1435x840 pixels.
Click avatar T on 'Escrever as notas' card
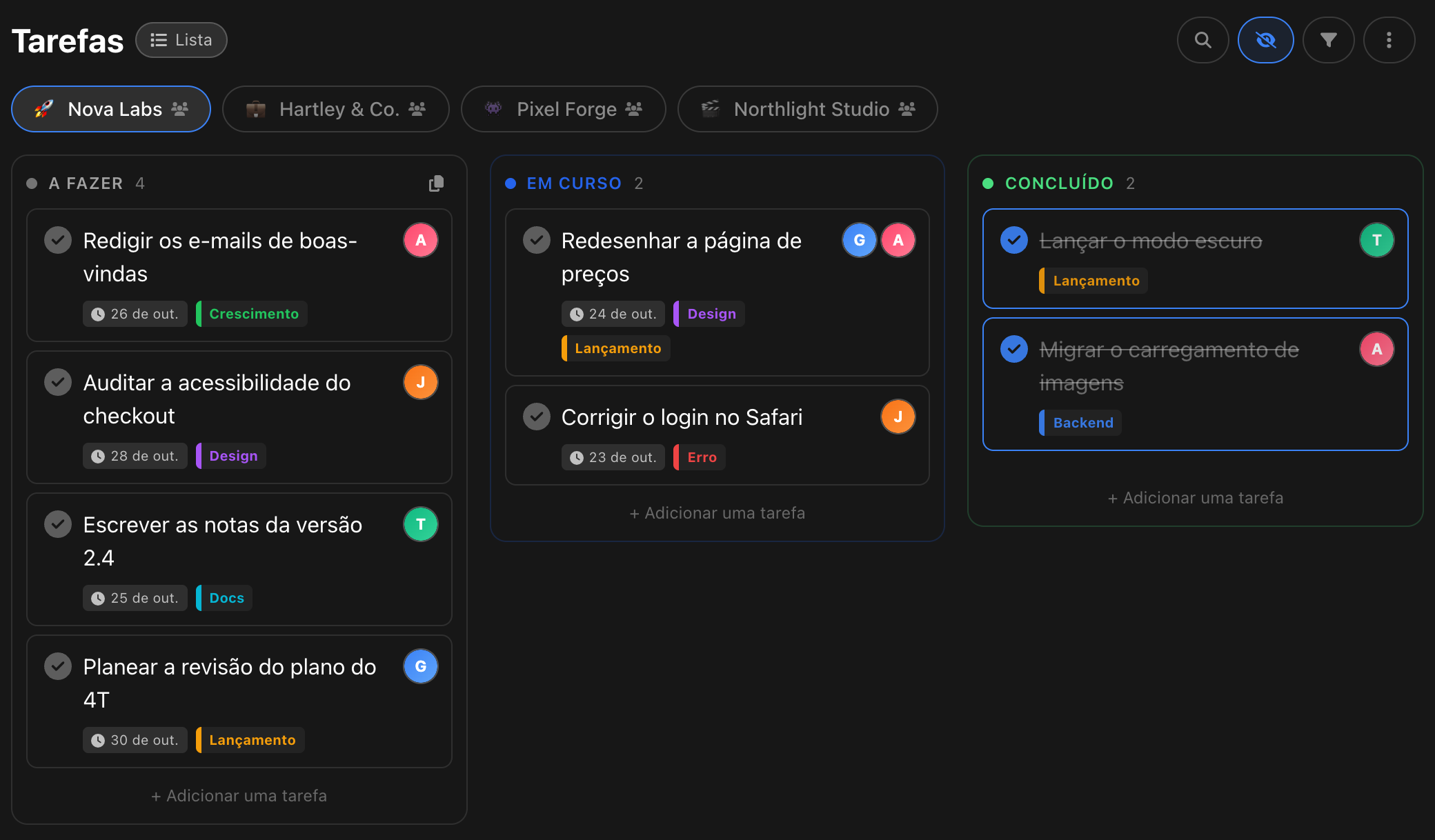tap(421, 524)
